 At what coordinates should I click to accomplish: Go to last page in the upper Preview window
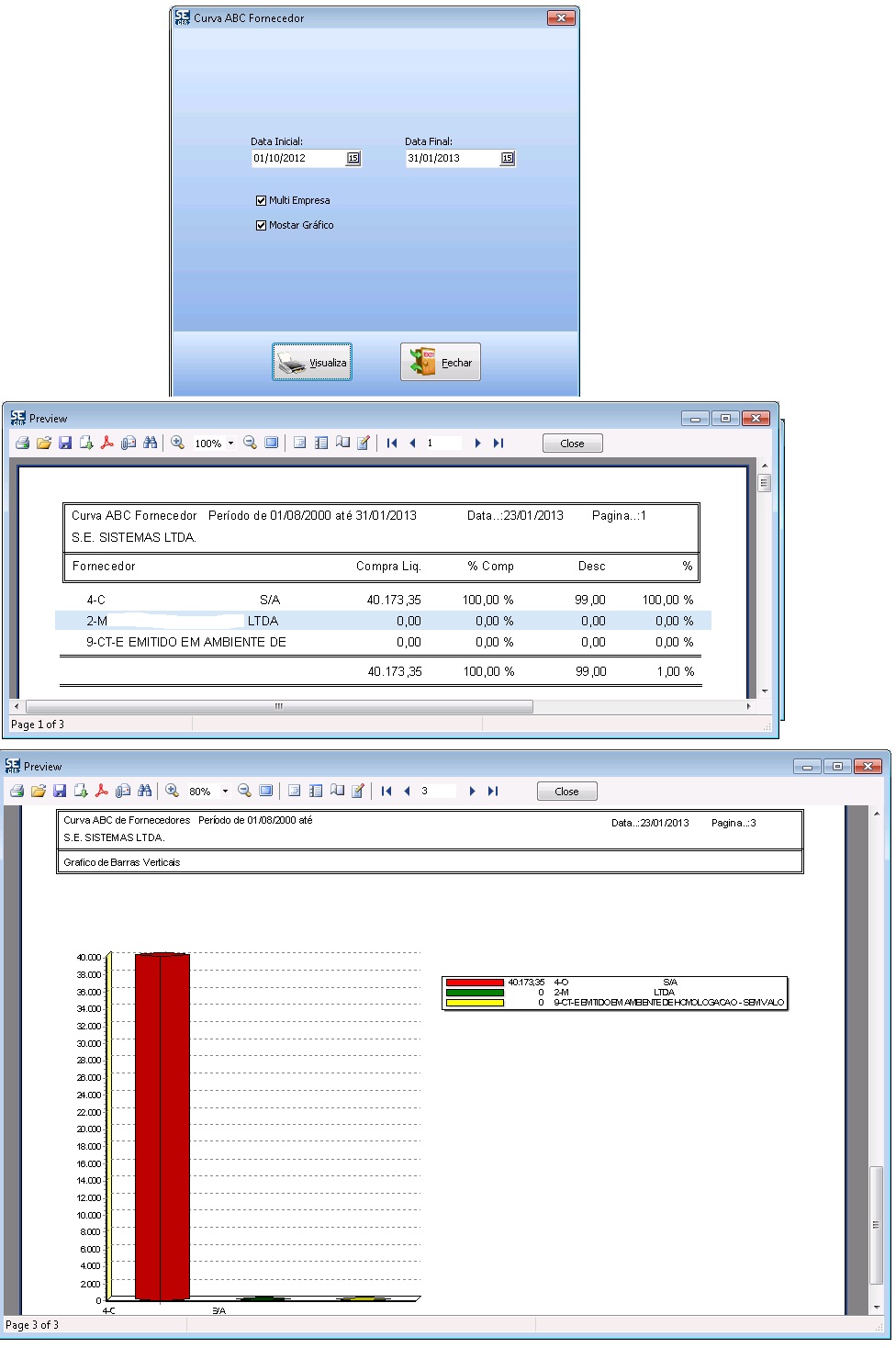(498, 444)
